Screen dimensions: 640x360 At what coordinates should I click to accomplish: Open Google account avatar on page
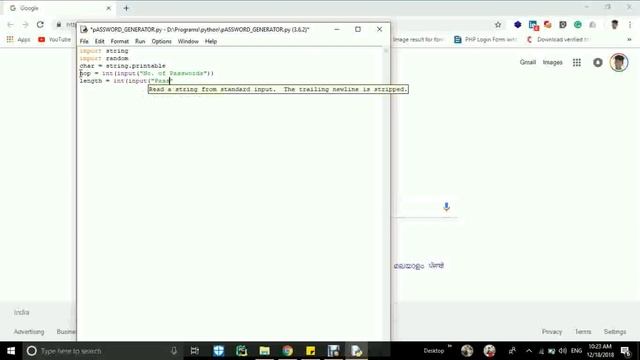point(619,62)
